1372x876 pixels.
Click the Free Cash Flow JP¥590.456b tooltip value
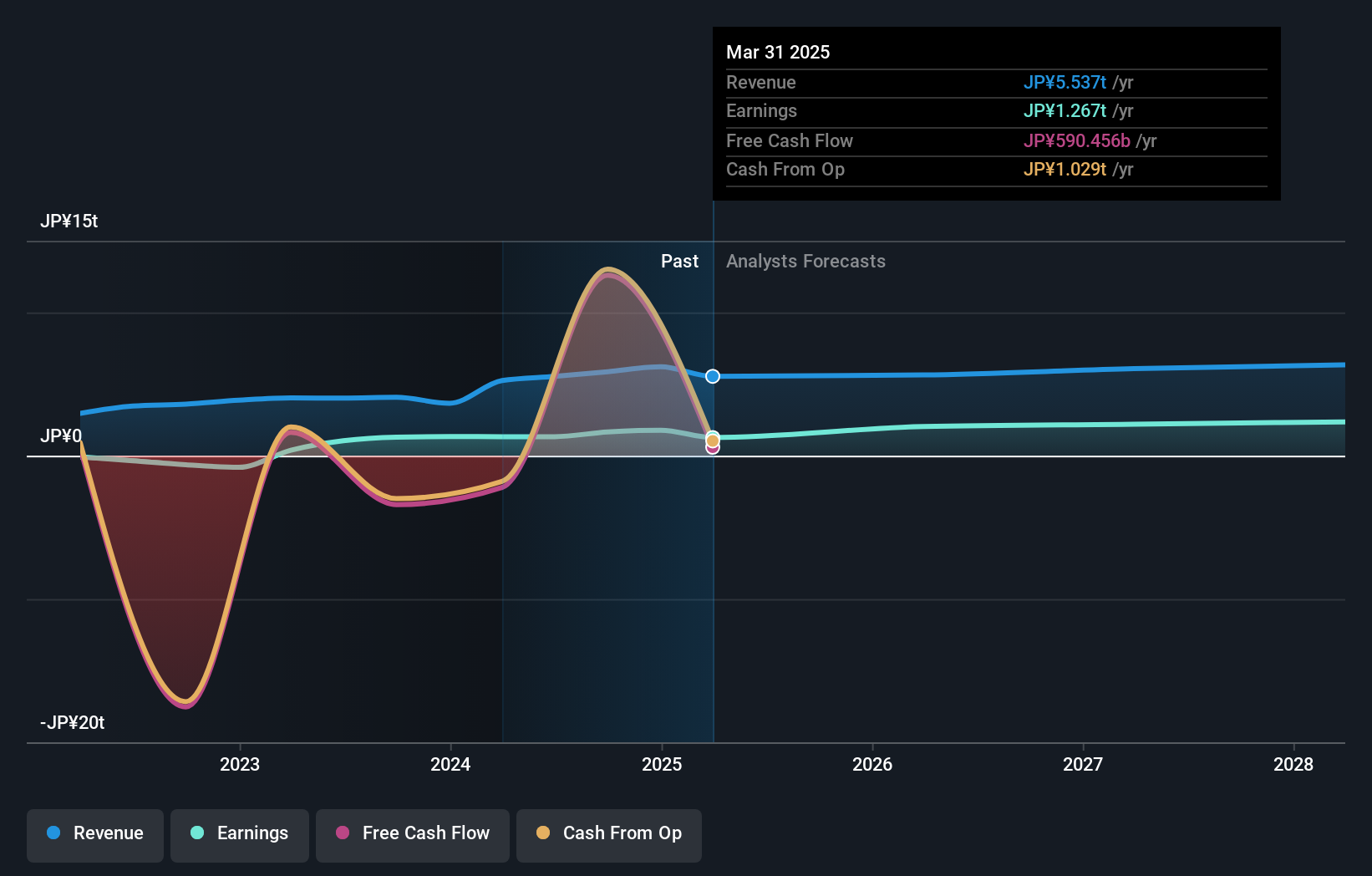pyautogui.click(x=1077, y=141)
